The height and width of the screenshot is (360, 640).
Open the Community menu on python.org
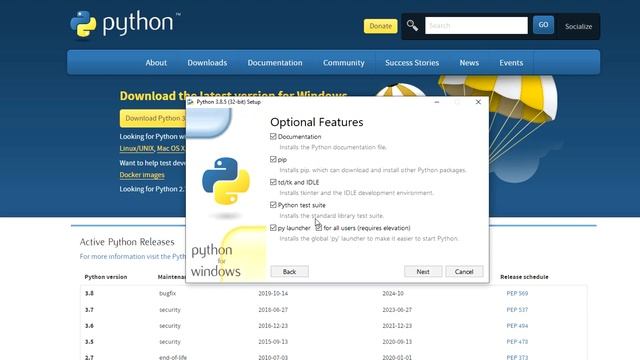coord(344,63)
